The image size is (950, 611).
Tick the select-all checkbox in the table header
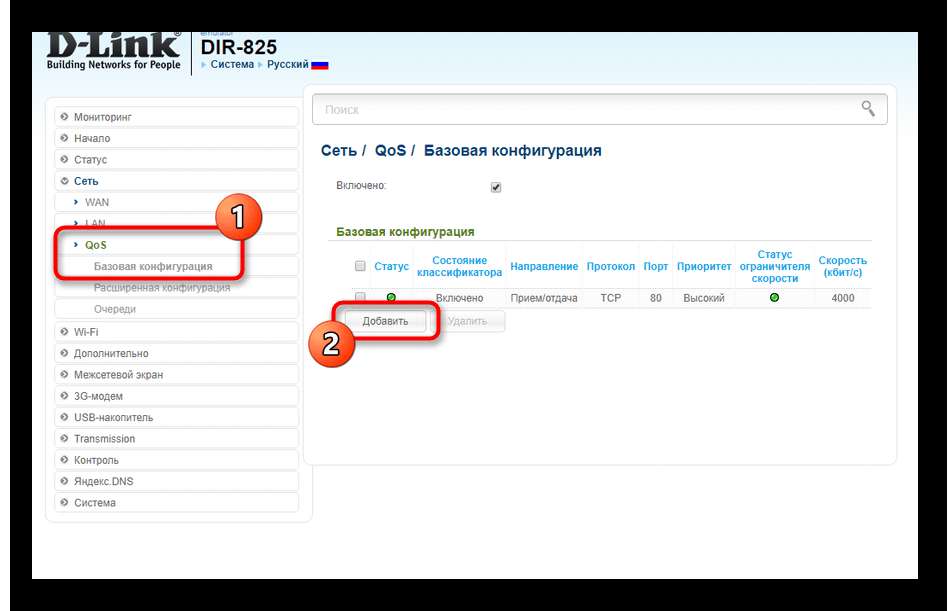[360, 266]
